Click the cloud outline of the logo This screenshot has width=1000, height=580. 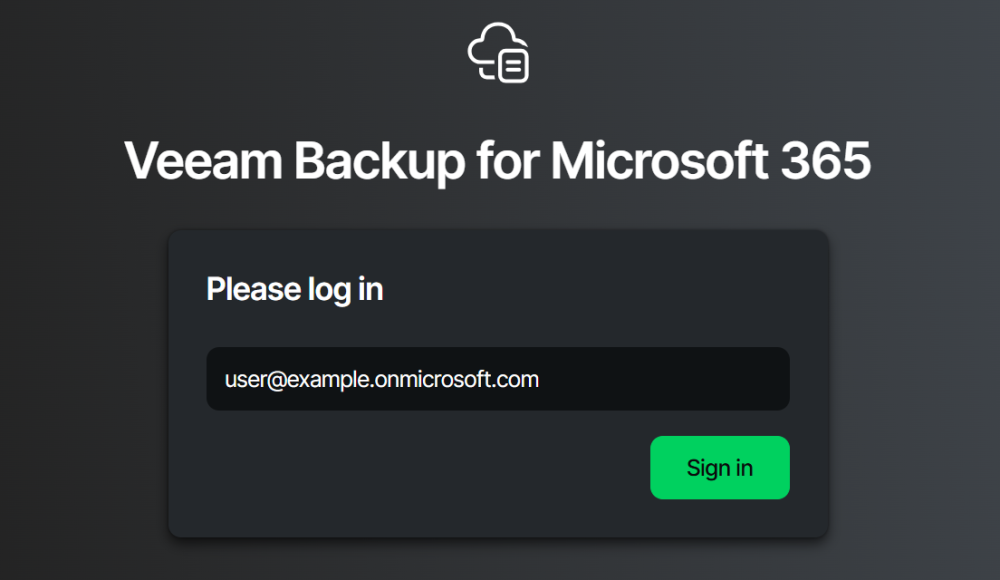(x=490, y=43)
